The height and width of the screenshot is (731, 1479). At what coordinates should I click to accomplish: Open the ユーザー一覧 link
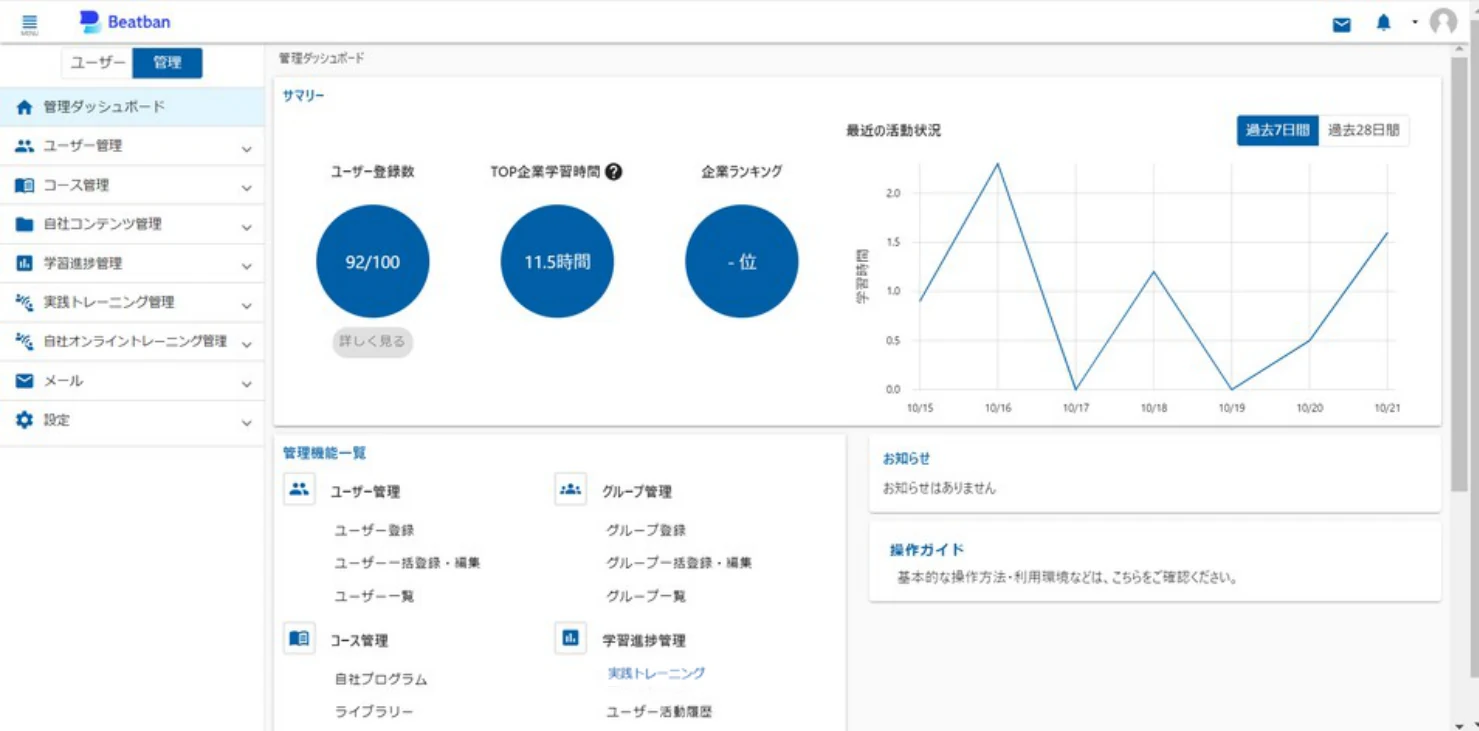pyautogui.click(x=374, y=596)
